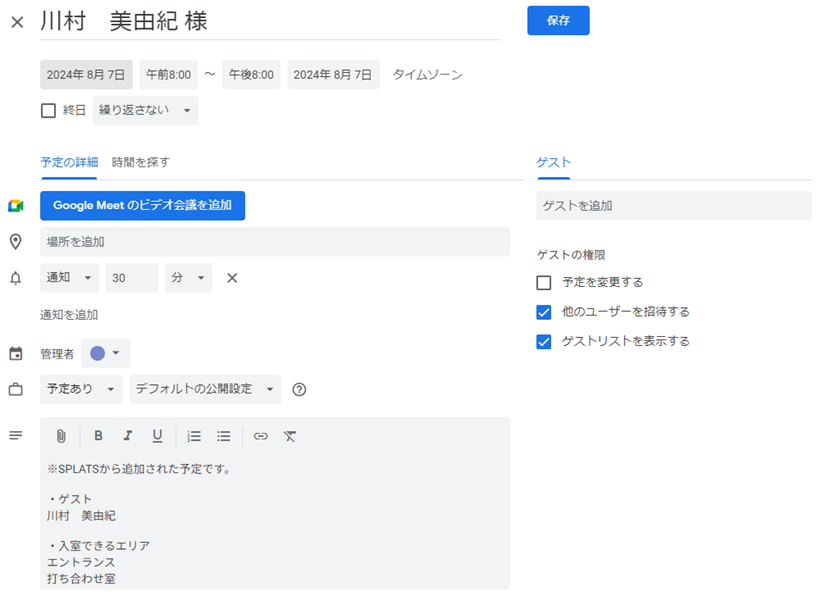
Task: Open the attachment paperclip in the description toolbar
Action: [63, 436]
